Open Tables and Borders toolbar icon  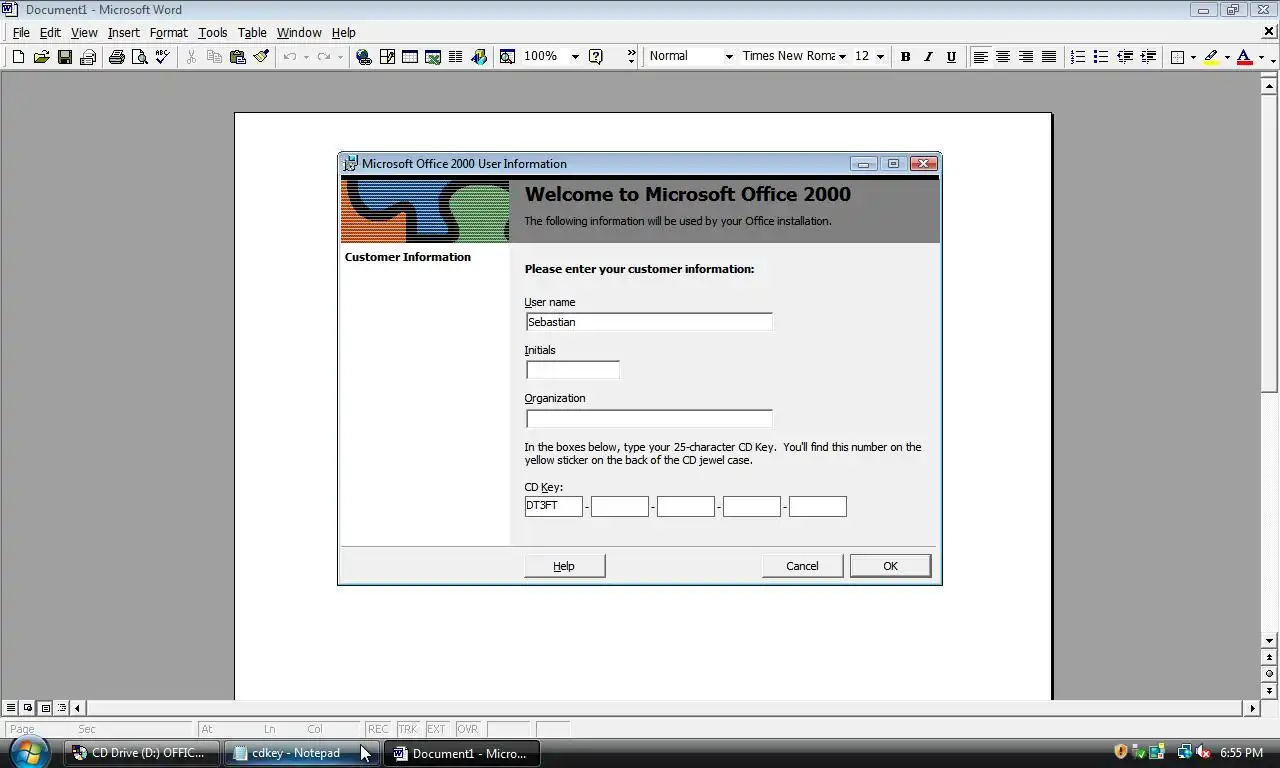point(387,57)
